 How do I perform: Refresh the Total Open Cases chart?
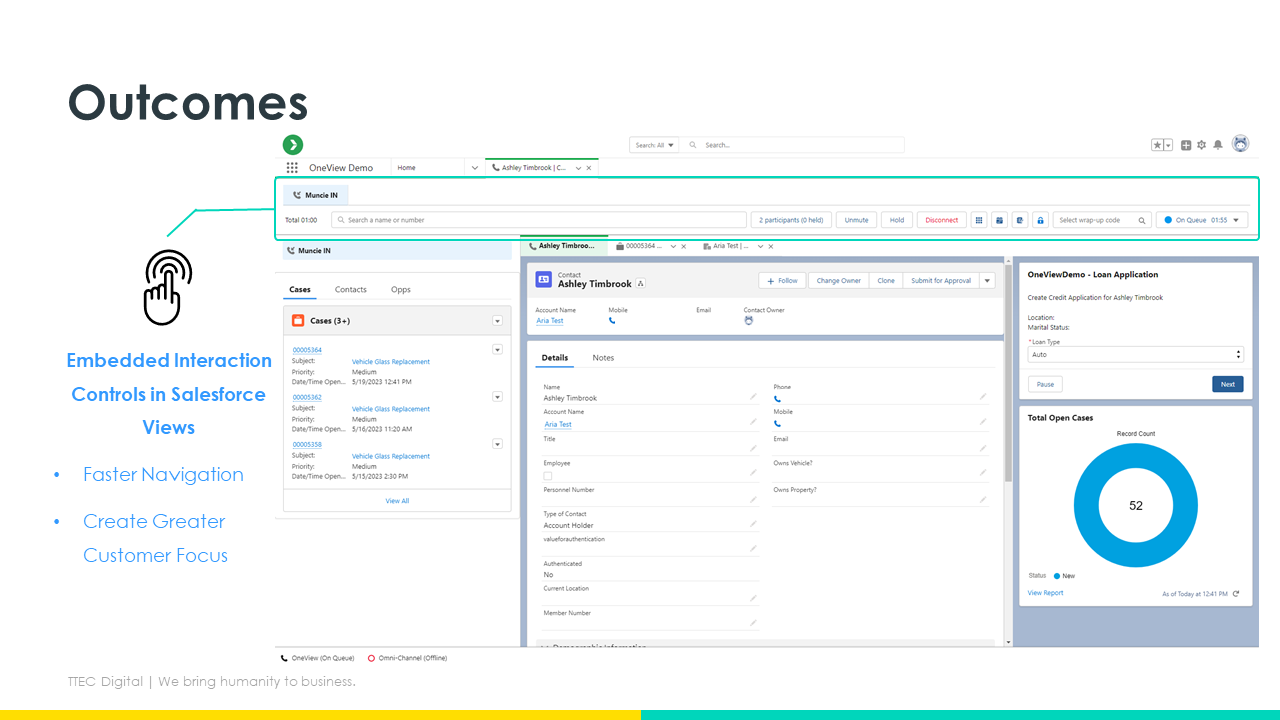[1236, 594]
